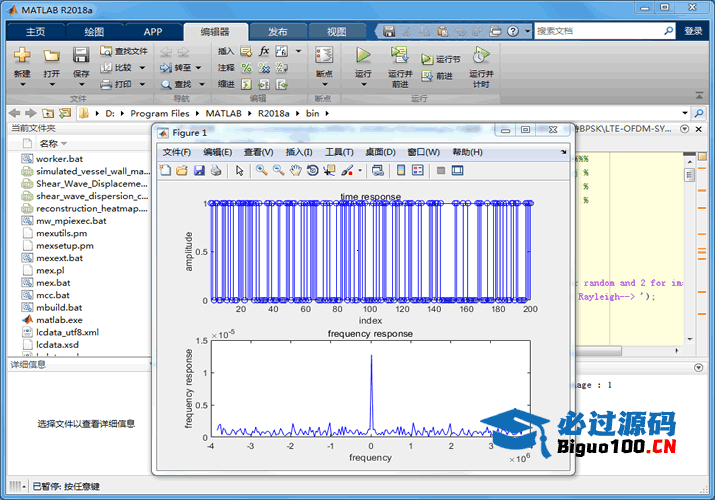Image resolution: width=715 pixels, height=500 pixels.
Task: Click the smart indent icon
Action: [x=246, y=84]
